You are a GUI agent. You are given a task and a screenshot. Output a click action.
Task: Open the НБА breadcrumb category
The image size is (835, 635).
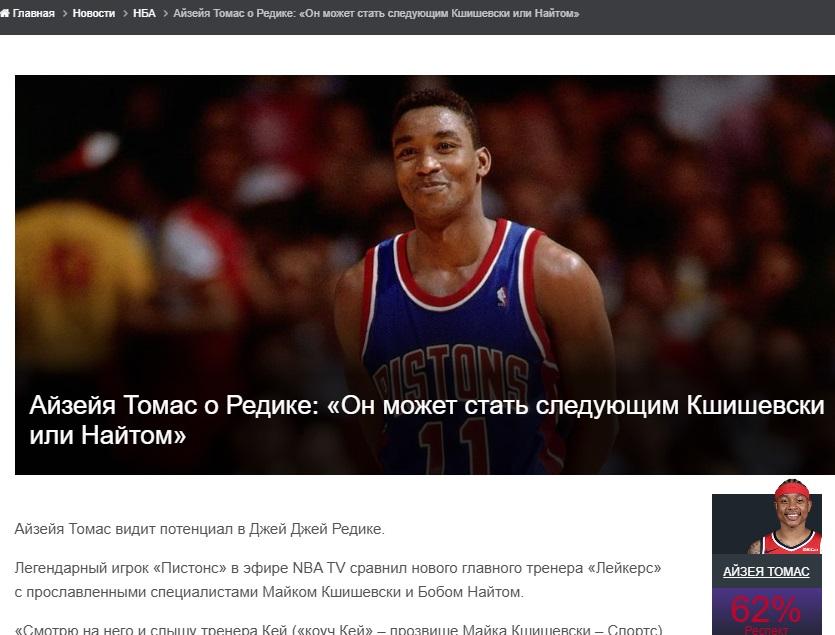tap(144, 13)
